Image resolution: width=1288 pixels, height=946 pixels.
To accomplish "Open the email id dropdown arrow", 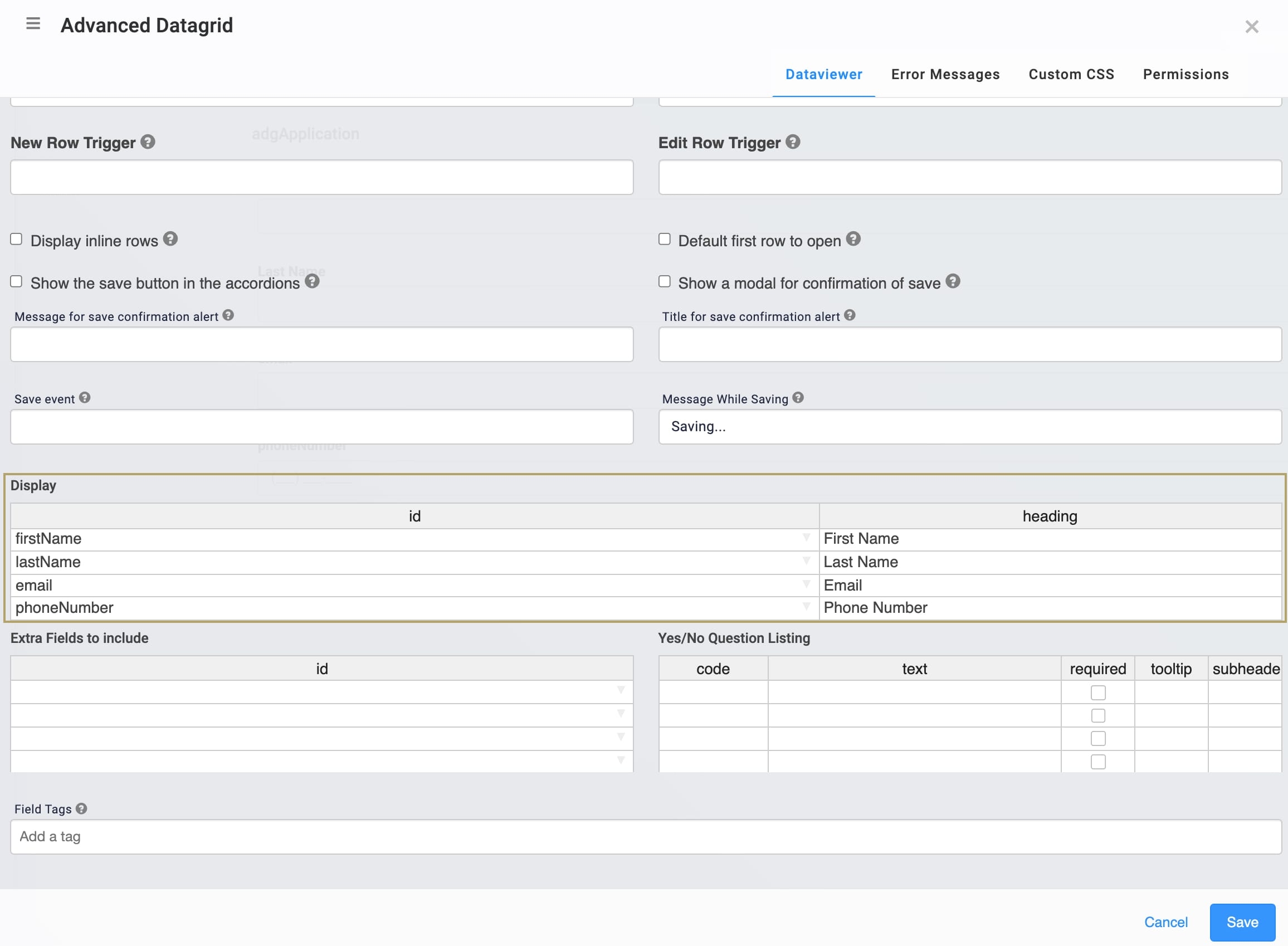I will 806,584.
